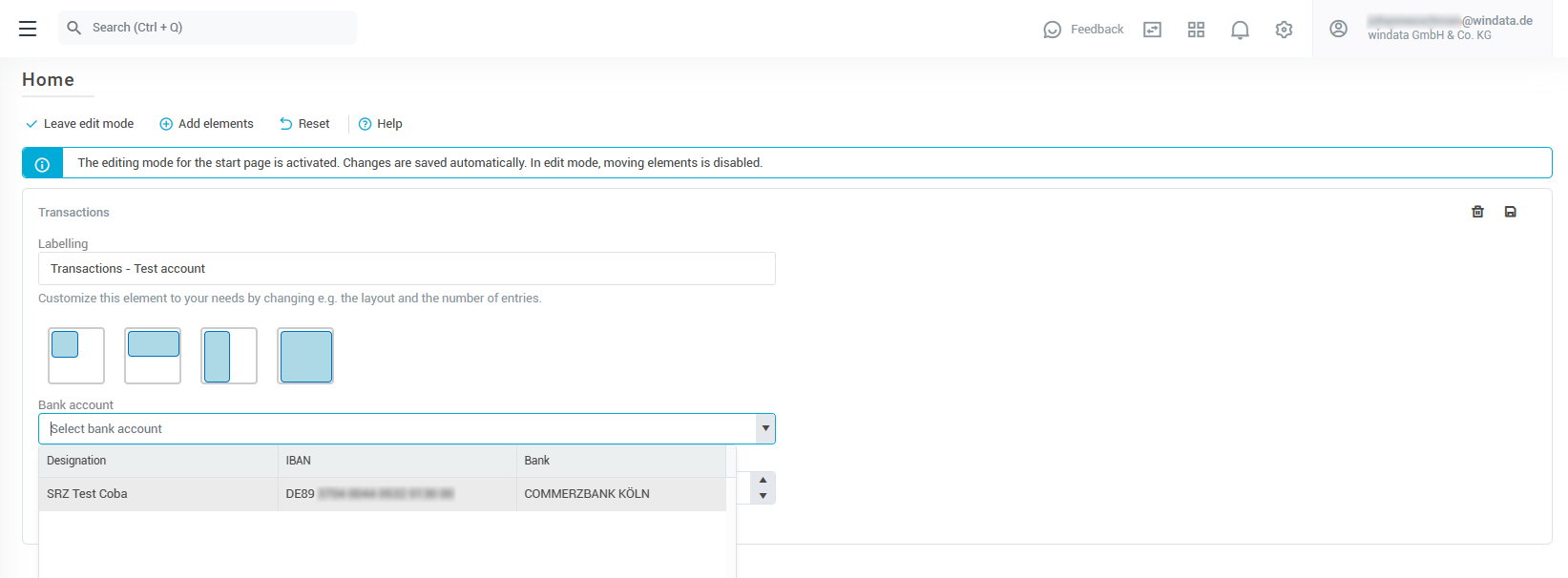Open user profile account icon
The height and width of the screenshot is (578, 1568).
pyautogui.click(x=1338, y=29)
